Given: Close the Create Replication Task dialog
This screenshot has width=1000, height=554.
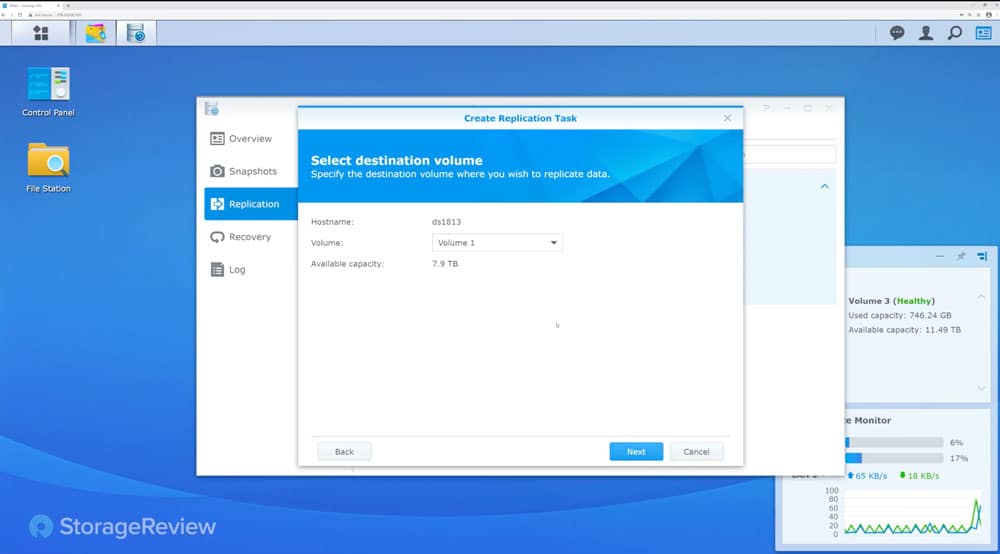Looking at the screenshot, I should (727, 118).
